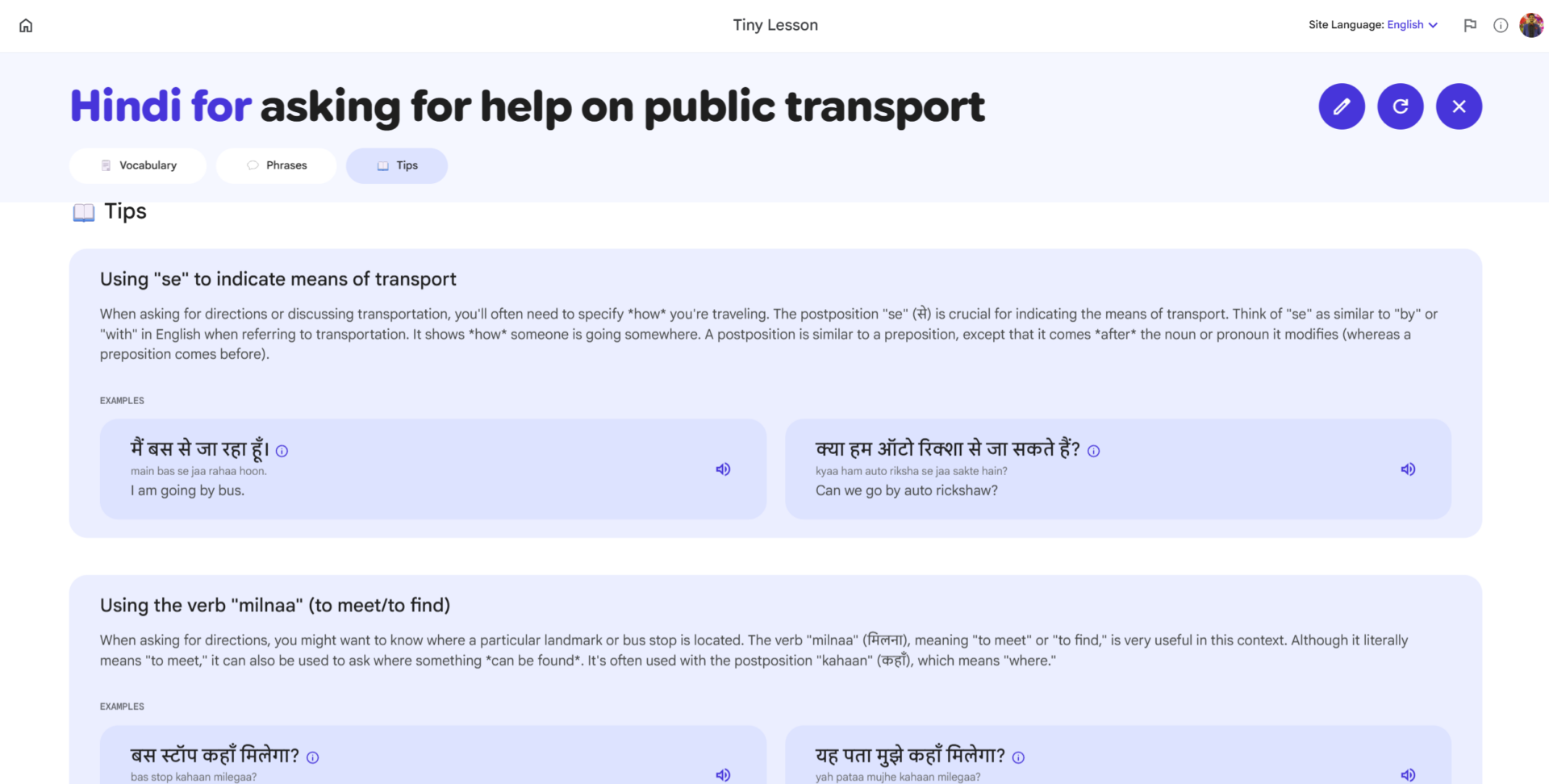The image size is (1549, 784).
Task: Click the refresh icon to regenerate the lesson
Action: coord(1401,106)
